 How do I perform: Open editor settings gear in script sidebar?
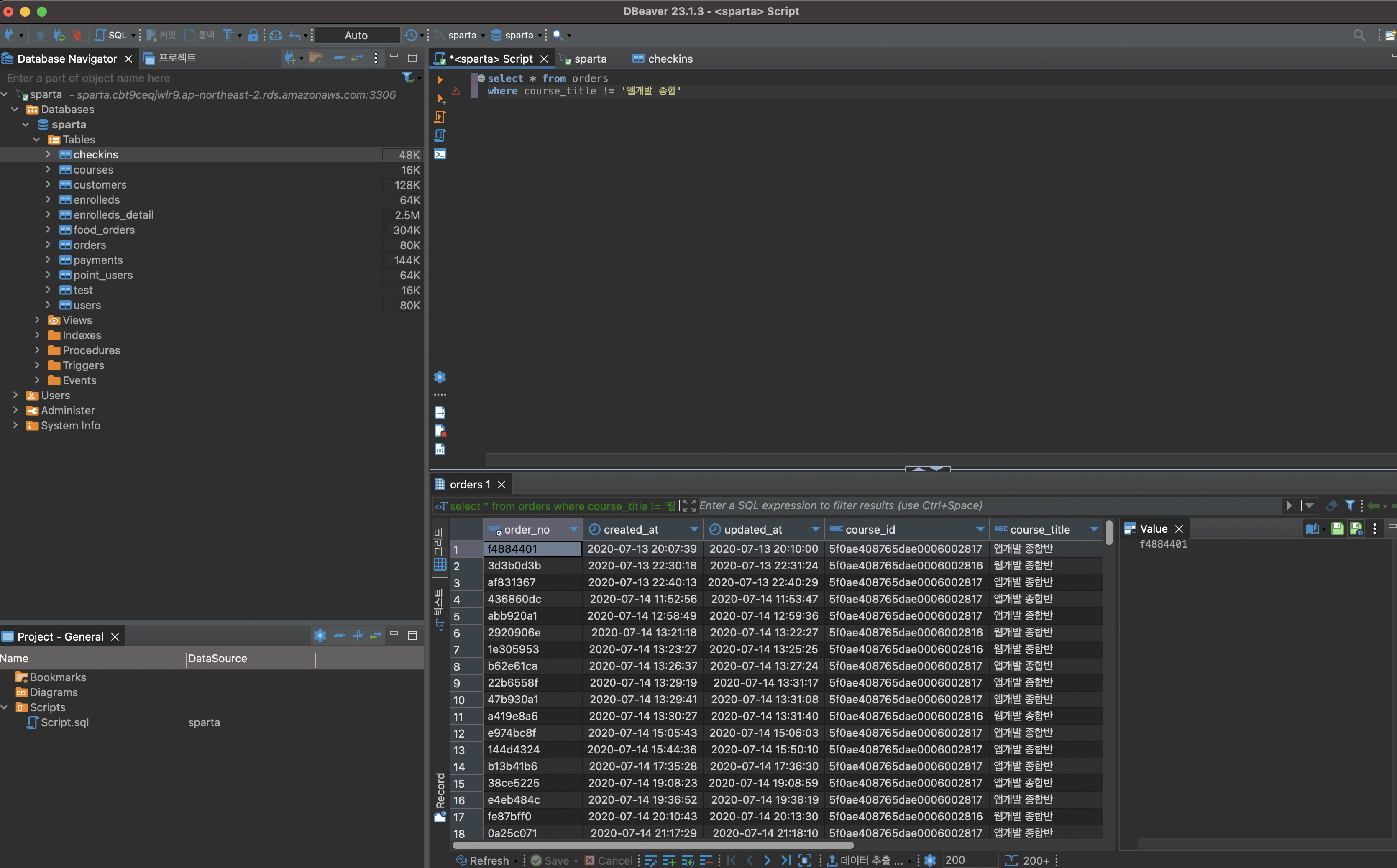(440, 377)
